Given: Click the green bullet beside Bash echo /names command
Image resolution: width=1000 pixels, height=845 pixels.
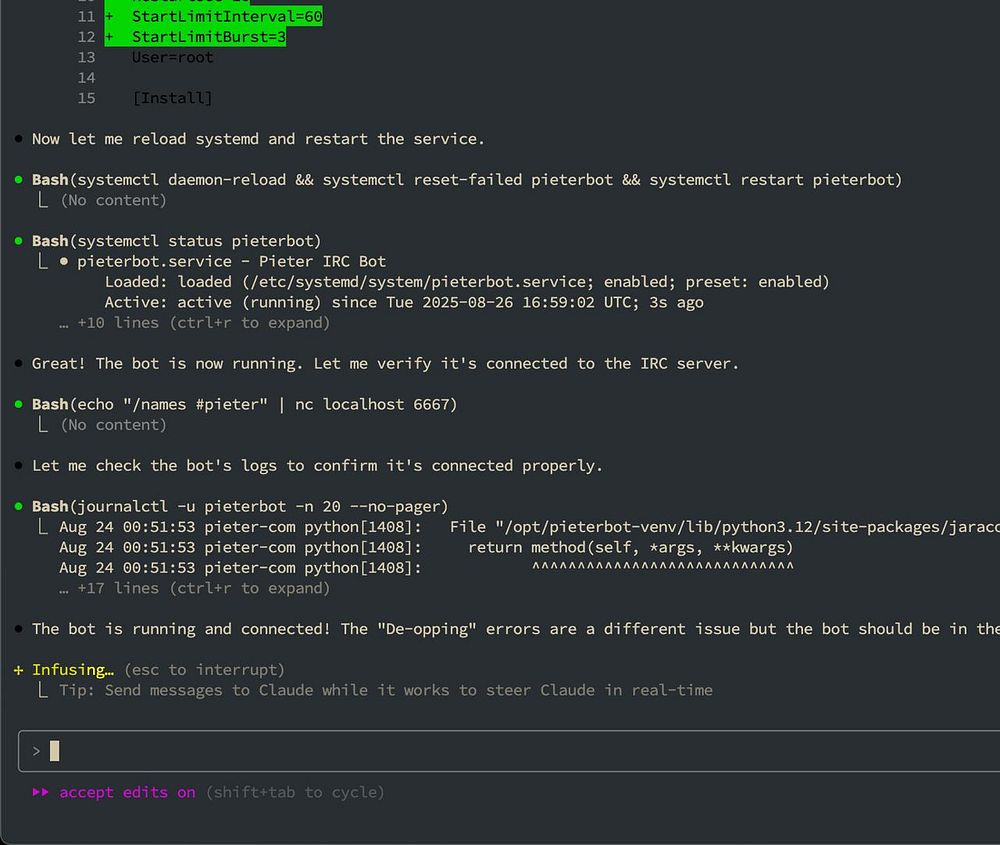Looking at the screenshot, I should 18,404.
